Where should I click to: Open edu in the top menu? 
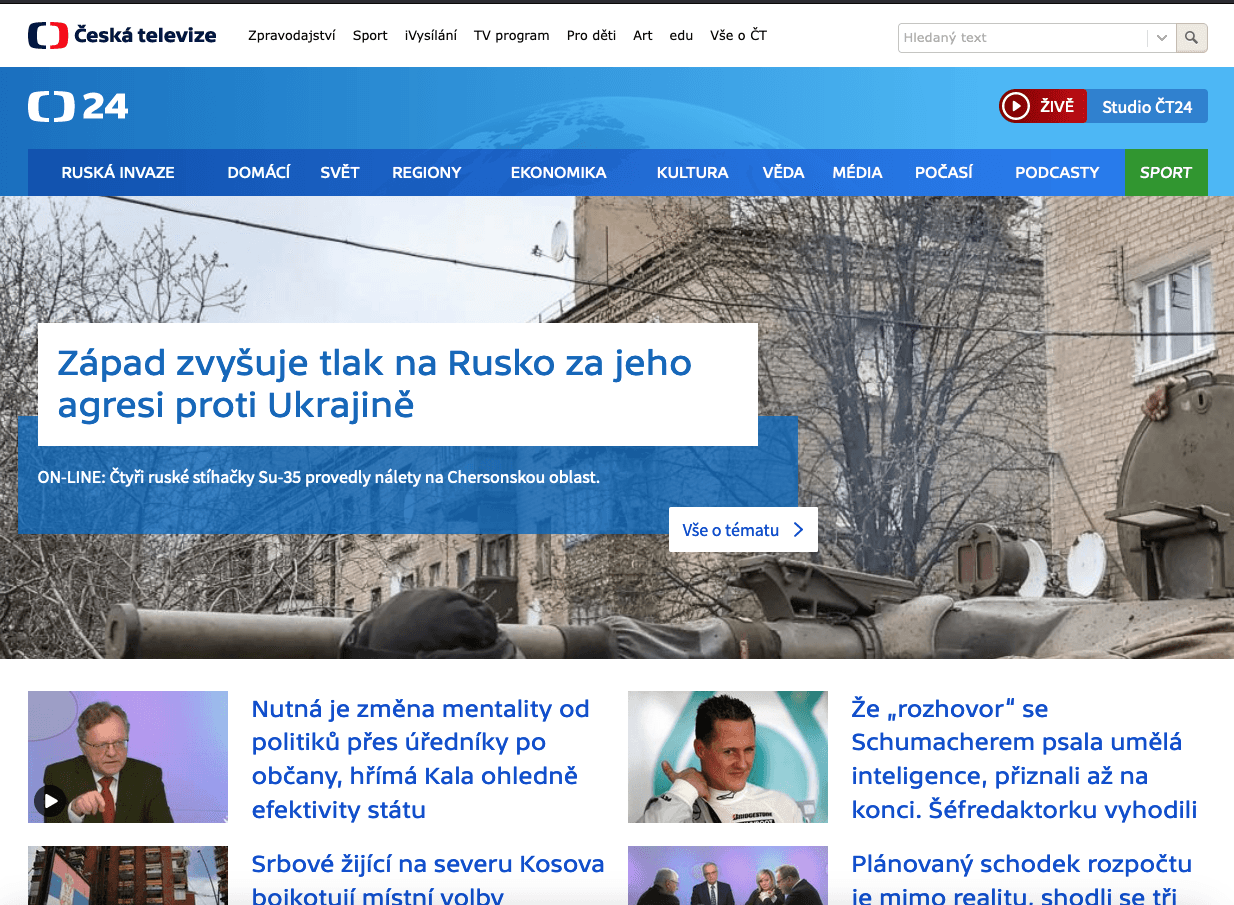coord(681,35)
